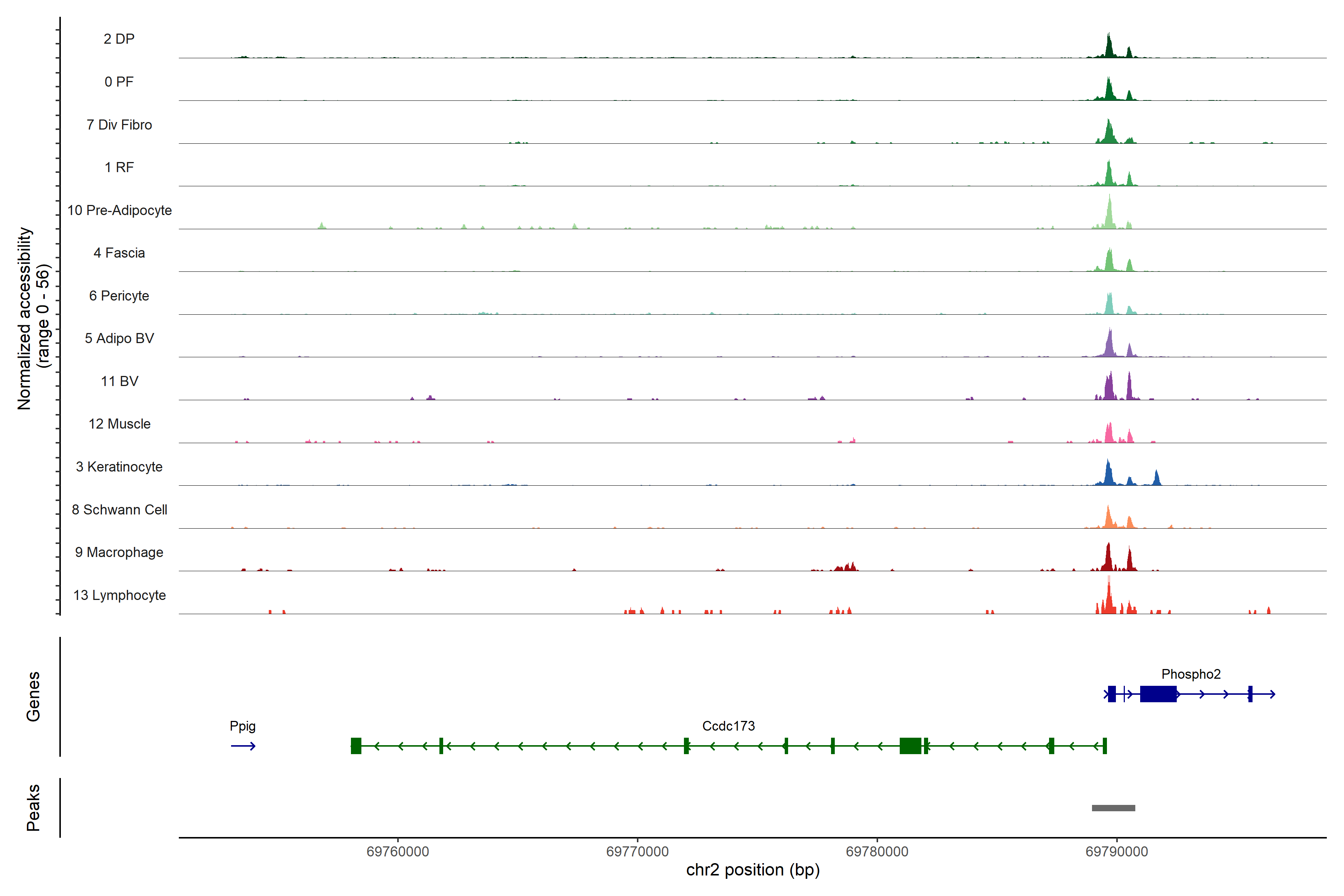The height and width of the screenshot is (896, 1344).
Task: Click the Ppig gene arrow
Action: [243, 746]
